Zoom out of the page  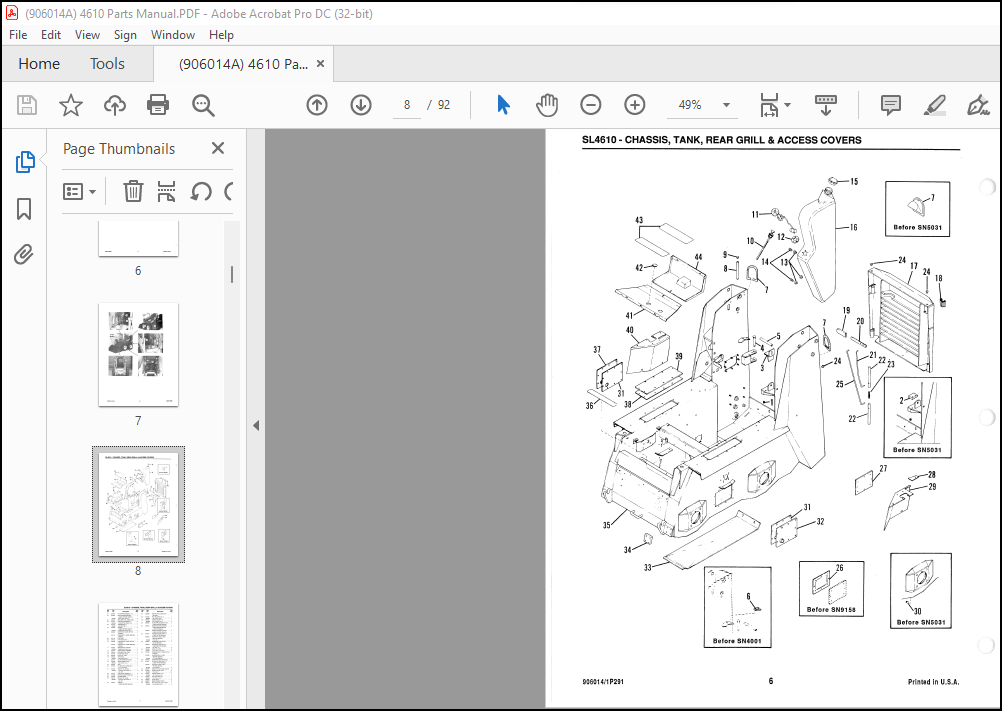590,105
